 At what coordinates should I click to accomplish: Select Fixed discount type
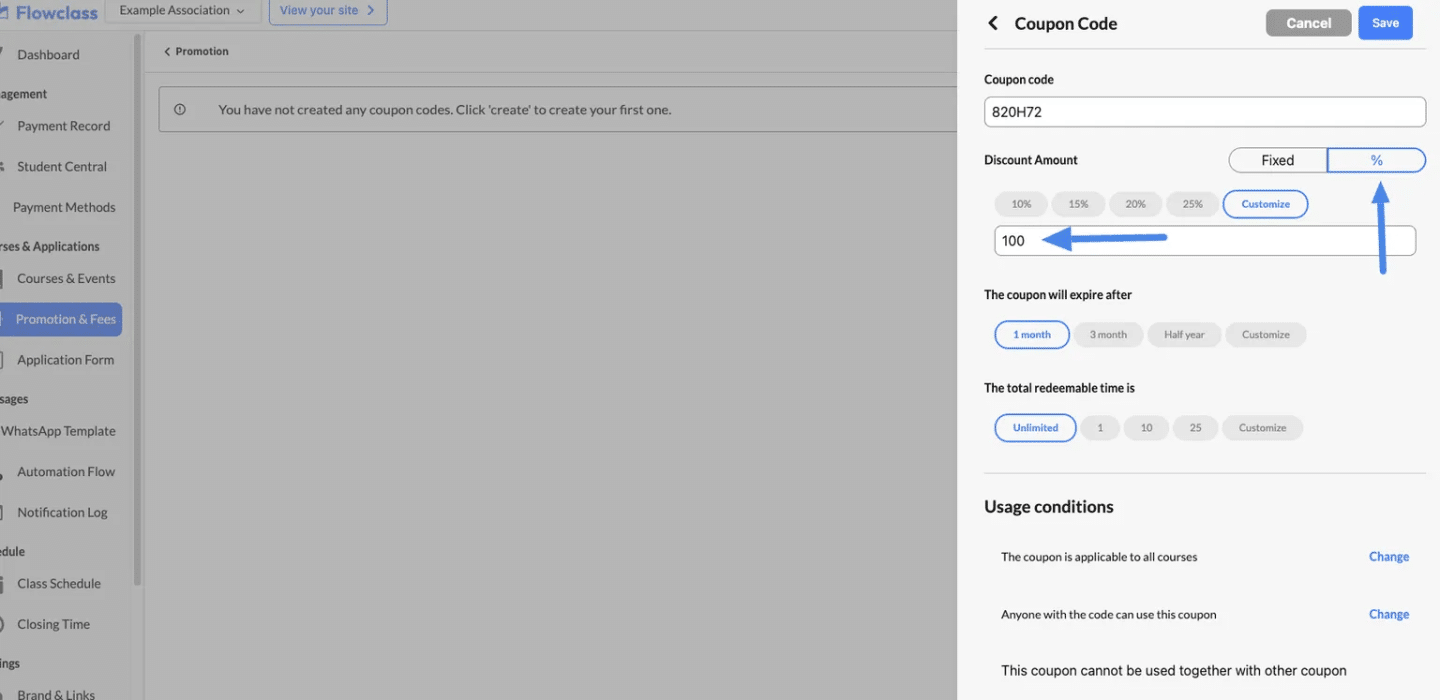click(x=1277, y=160)
